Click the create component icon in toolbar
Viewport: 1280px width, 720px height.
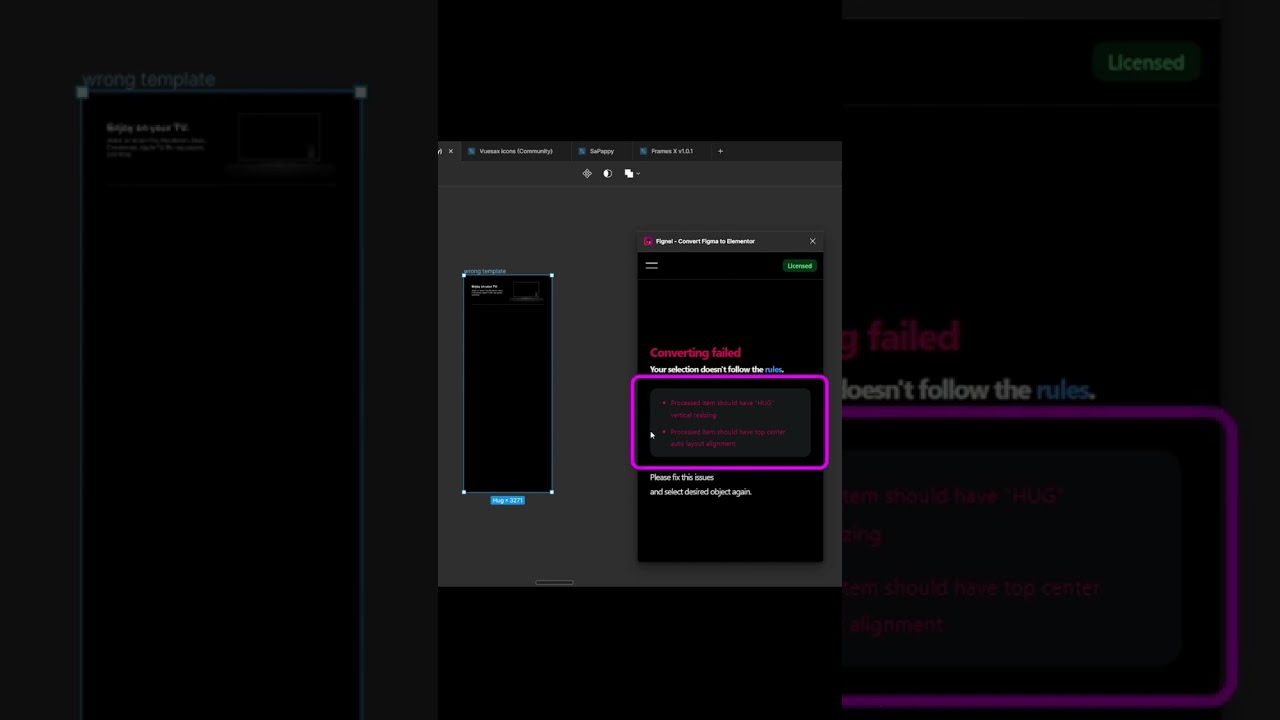point(587,173)
